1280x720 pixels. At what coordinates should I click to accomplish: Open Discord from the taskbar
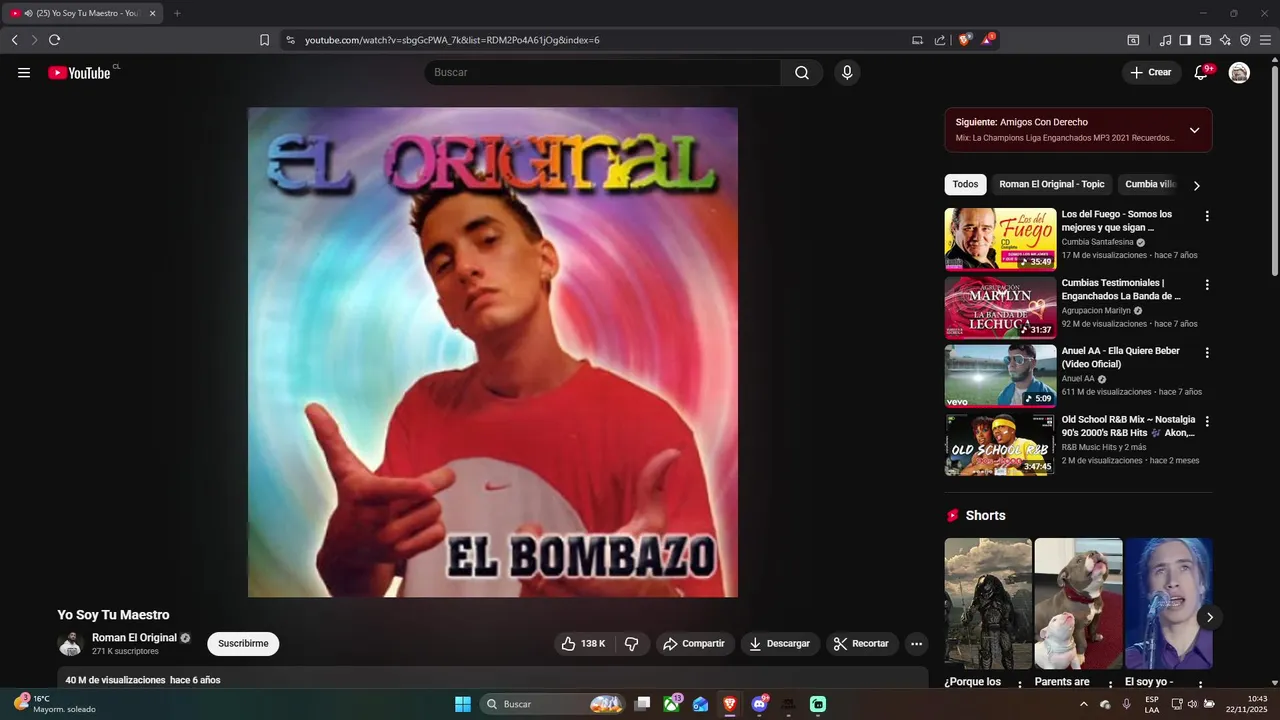pyautogui.click(x=760, y=704)
